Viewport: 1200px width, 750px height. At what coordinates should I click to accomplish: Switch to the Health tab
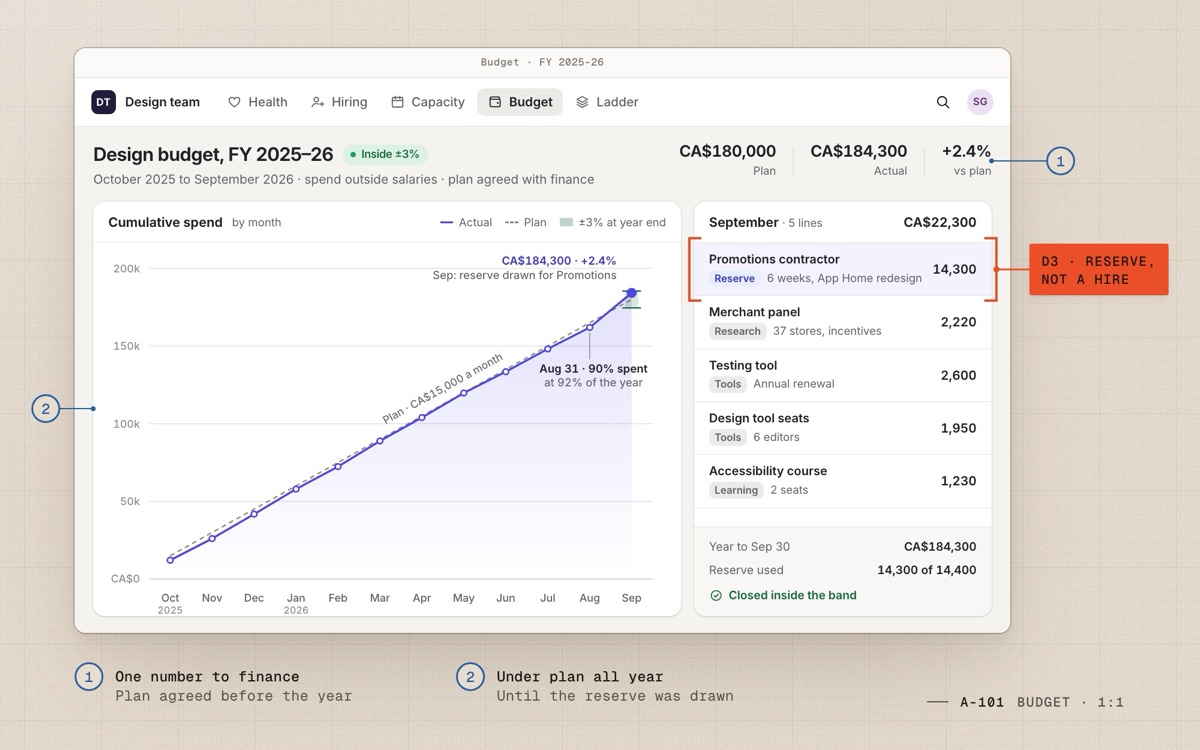point(257,102)
